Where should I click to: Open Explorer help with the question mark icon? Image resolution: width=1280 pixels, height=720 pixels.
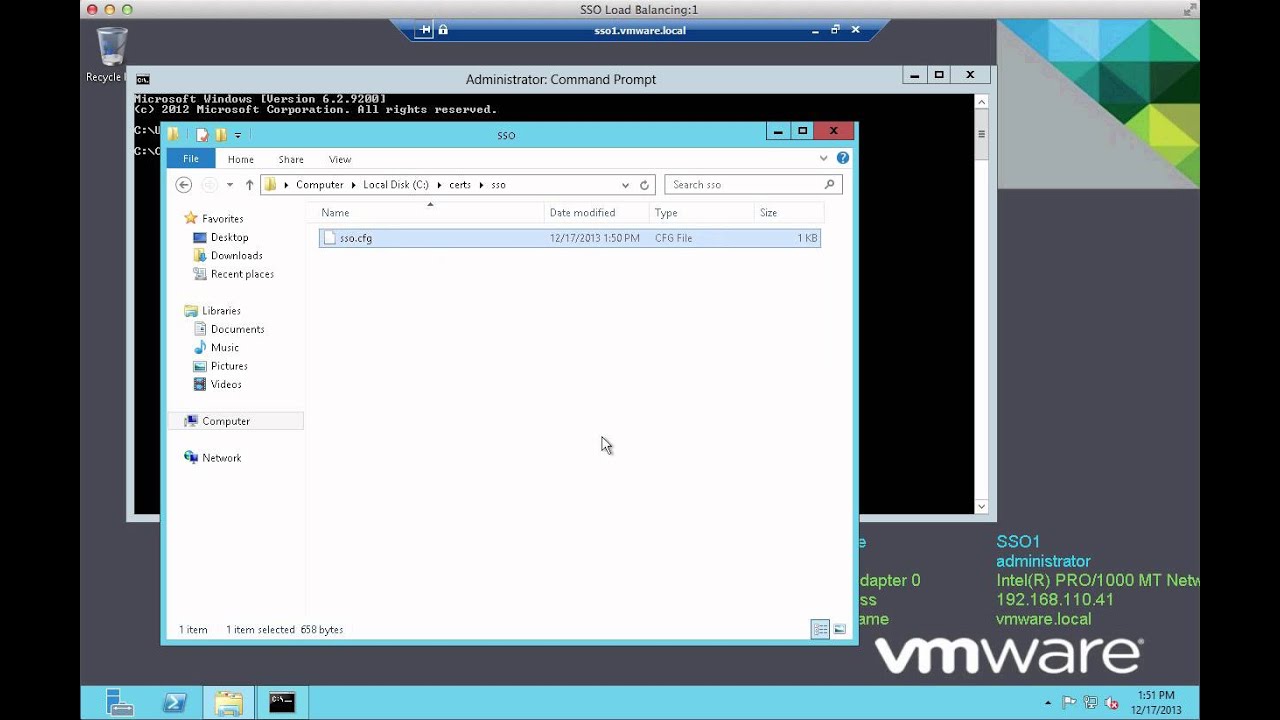coord(843,158)
